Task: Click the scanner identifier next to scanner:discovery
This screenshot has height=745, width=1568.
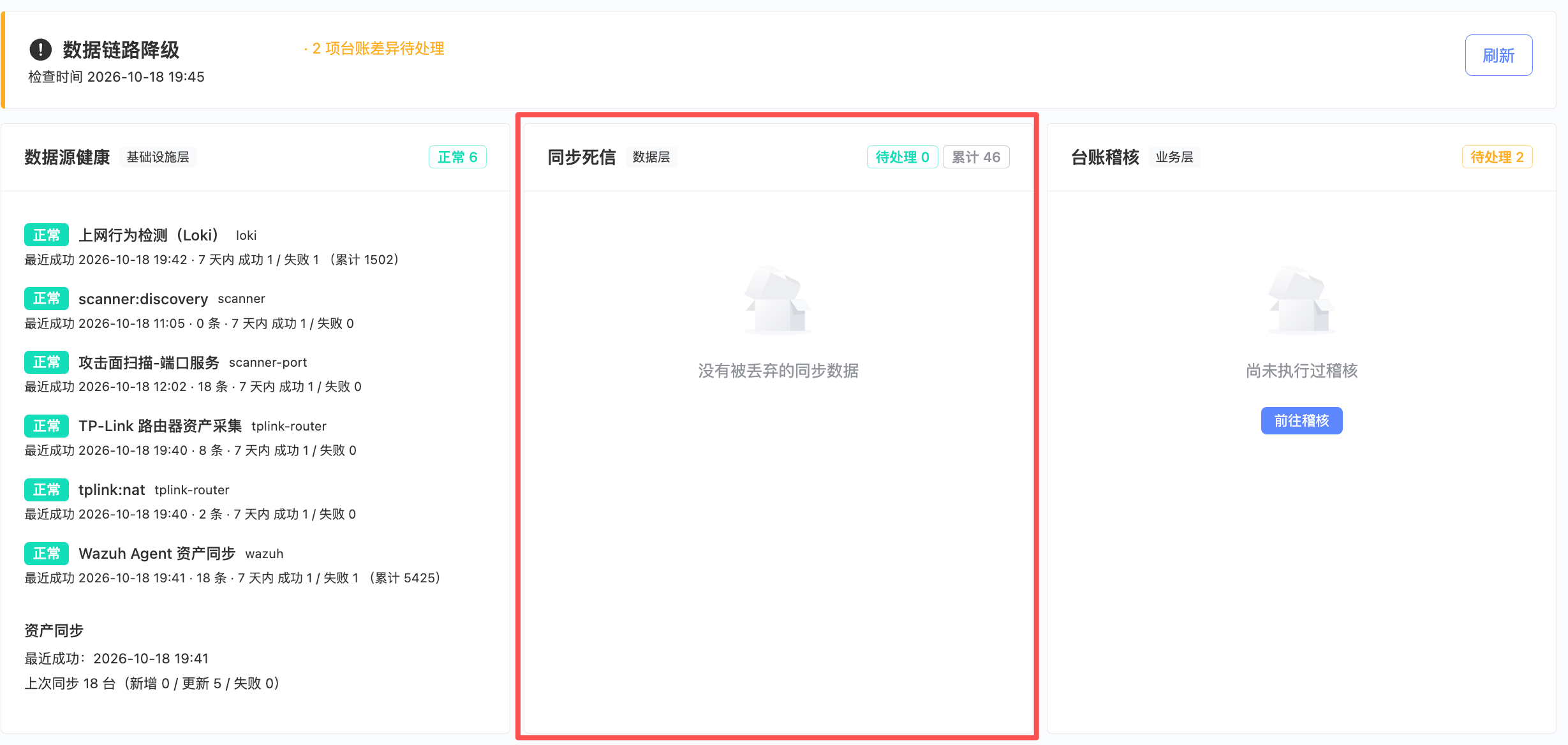Action: (241, 299)
